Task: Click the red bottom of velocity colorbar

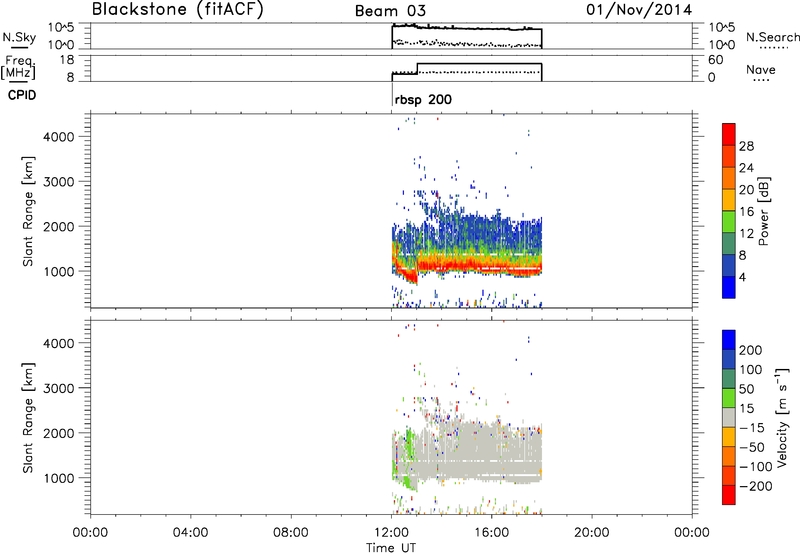Action: pyautogui.click(x=729, y=495)
